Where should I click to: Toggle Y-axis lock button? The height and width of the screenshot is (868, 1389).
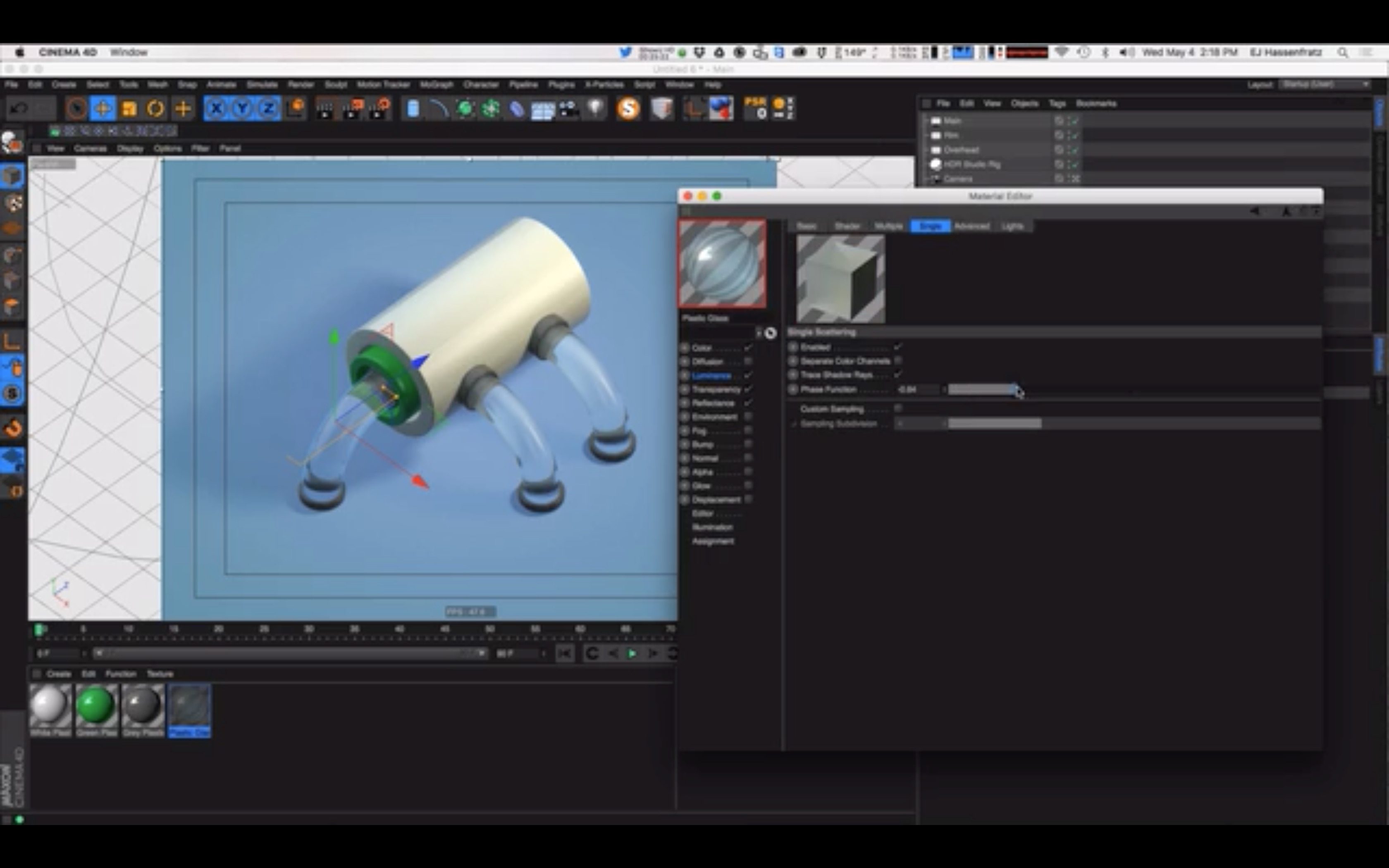click(x=242, y=108)
